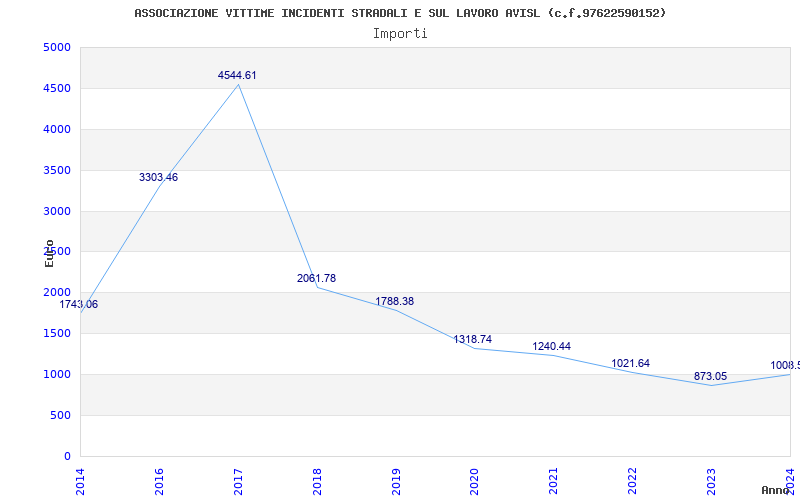This screenshot has height=500, width=800.
Task: Click the 2022 x-axis label
Action: pos(633,481)
